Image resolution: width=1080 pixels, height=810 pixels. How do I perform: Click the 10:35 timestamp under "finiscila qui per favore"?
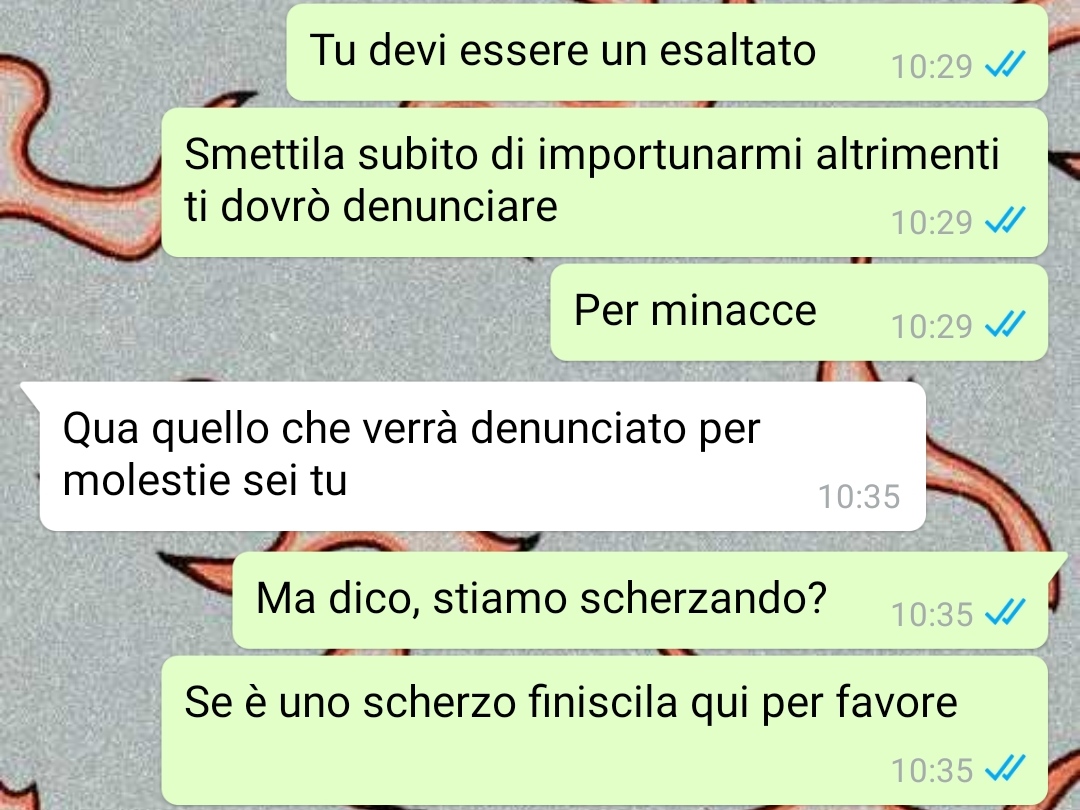[931, 770]
